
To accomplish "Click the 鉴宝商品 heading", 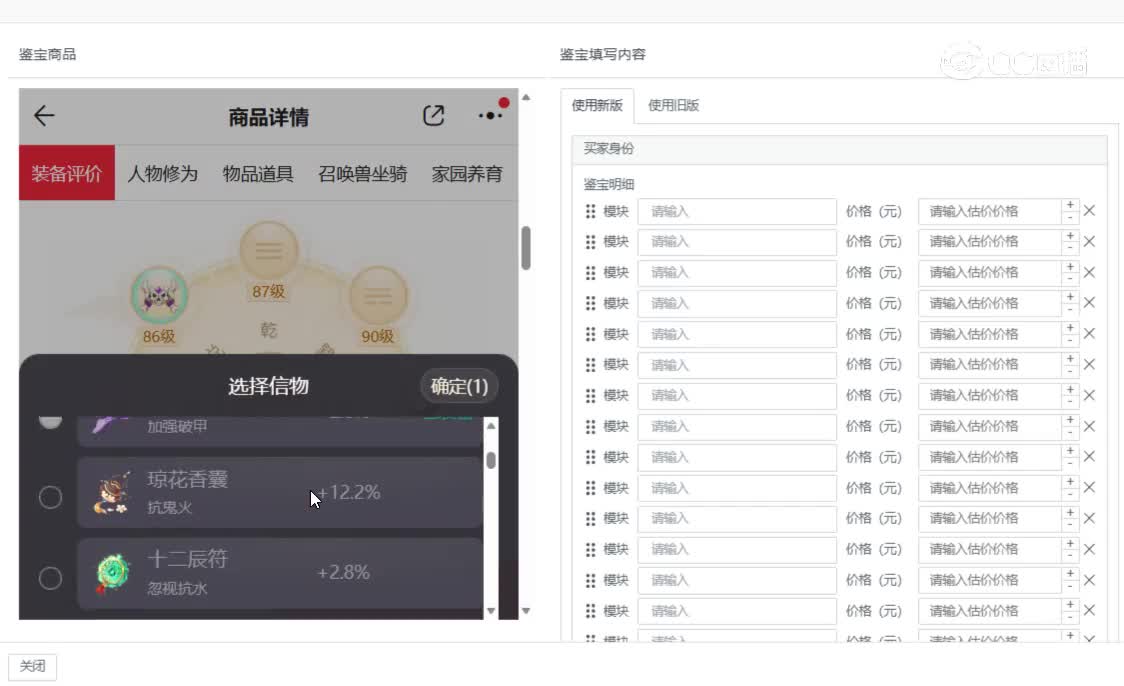I will (x=47, y=54).
